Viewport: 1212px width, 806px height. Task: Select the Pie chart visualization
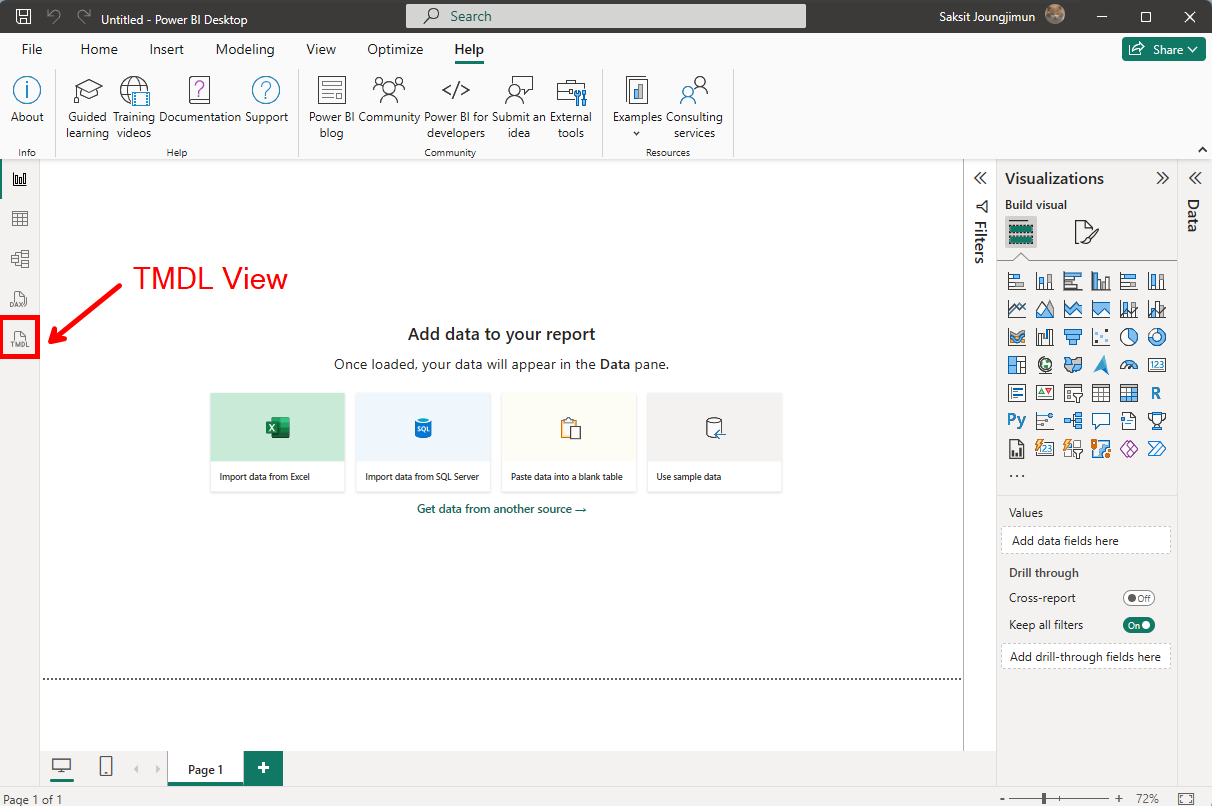click(1129, 336)
